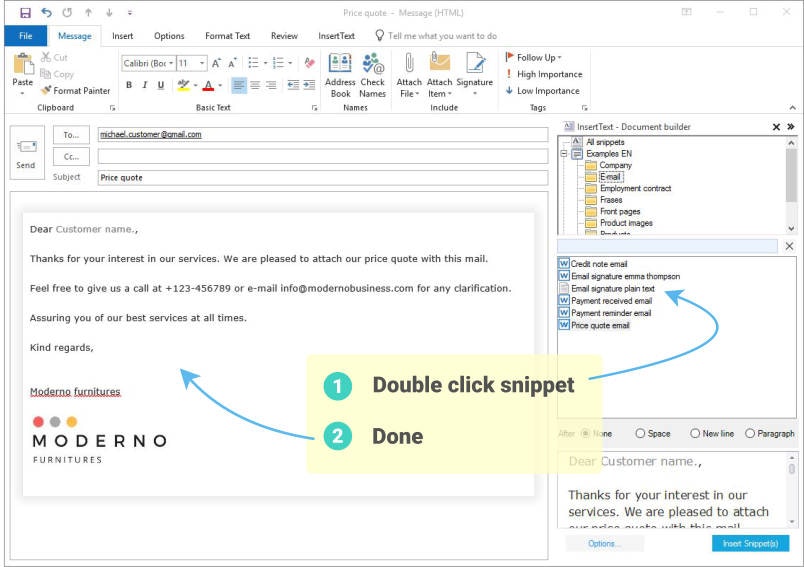
Task: Collapse the Examples EN tree node
Action: 564,153
